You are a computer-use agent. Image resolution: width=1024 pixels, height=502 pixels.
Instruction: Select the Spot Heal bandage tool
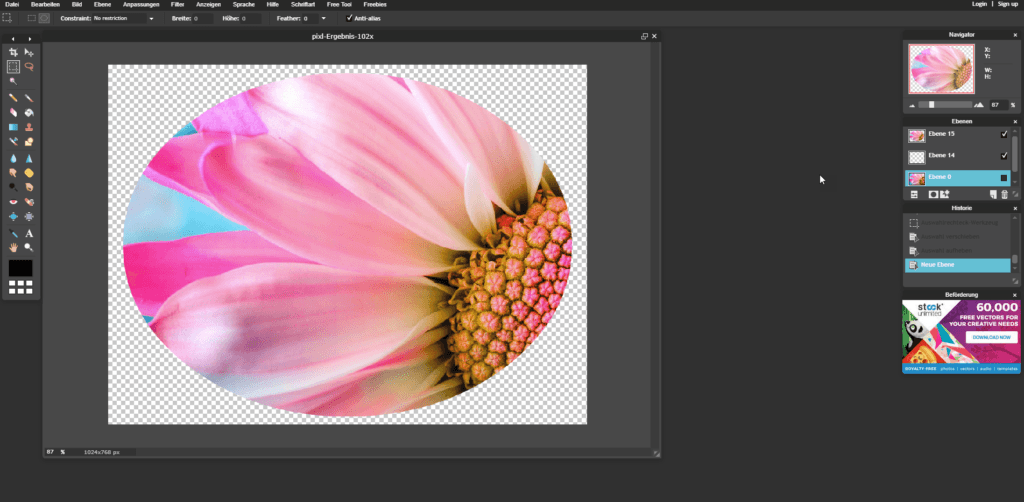[x=29, y=202]
